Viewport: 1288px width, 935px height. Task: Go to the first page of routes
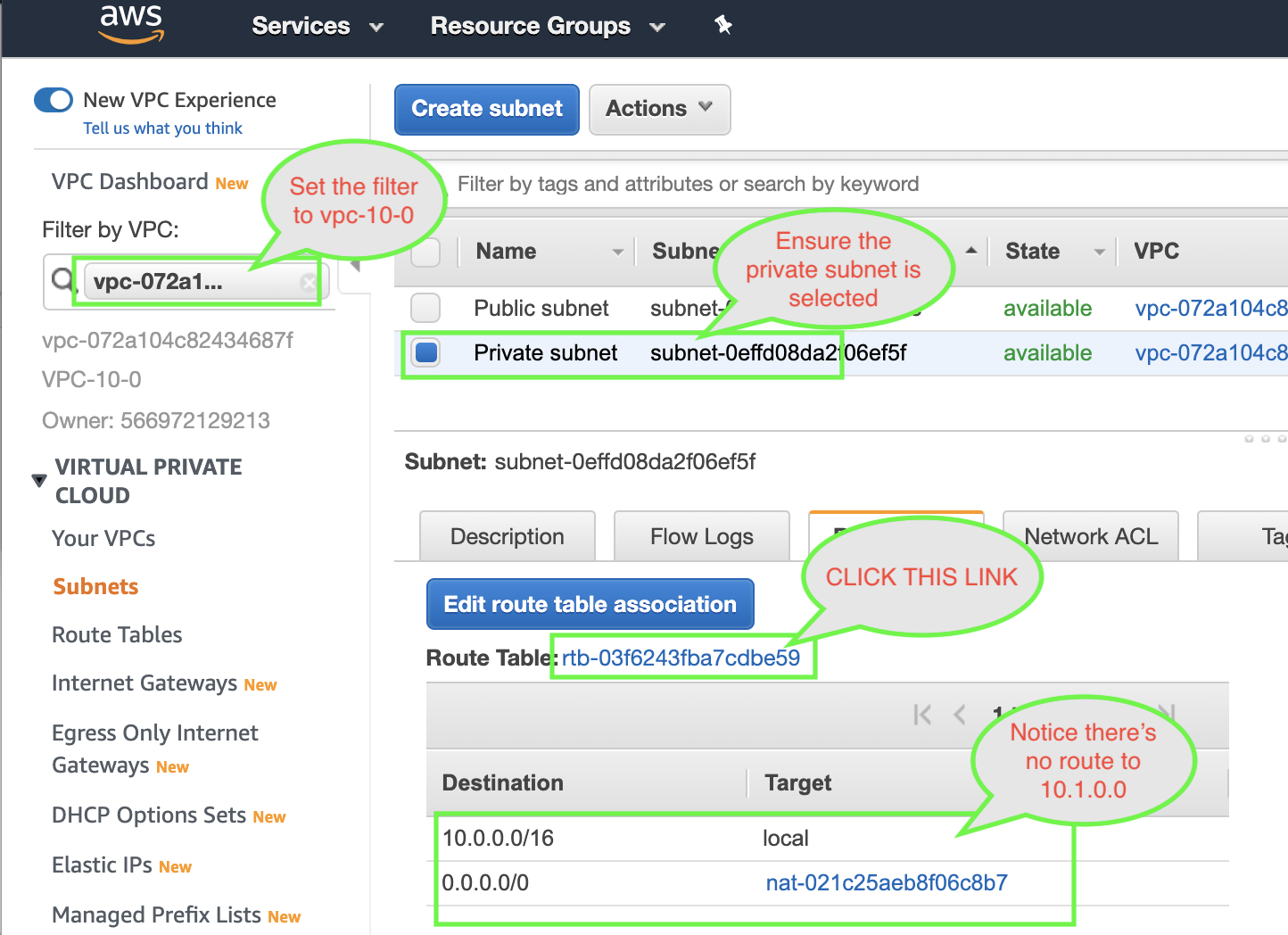pyautogui.click(x=922, y=715)
